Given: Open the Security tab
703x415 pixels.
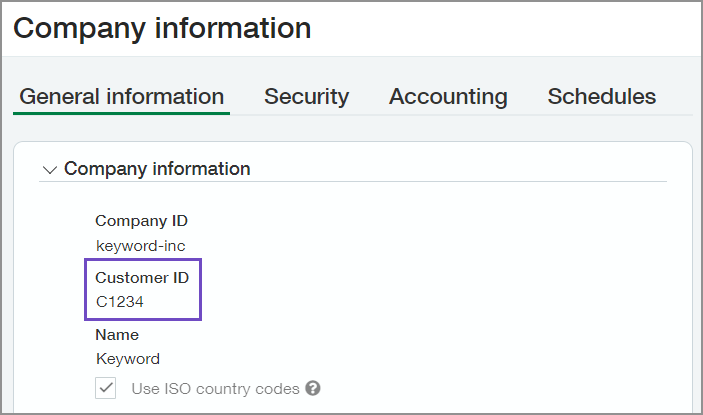Looking at the screenshot, I should click(x=306, y=97).
